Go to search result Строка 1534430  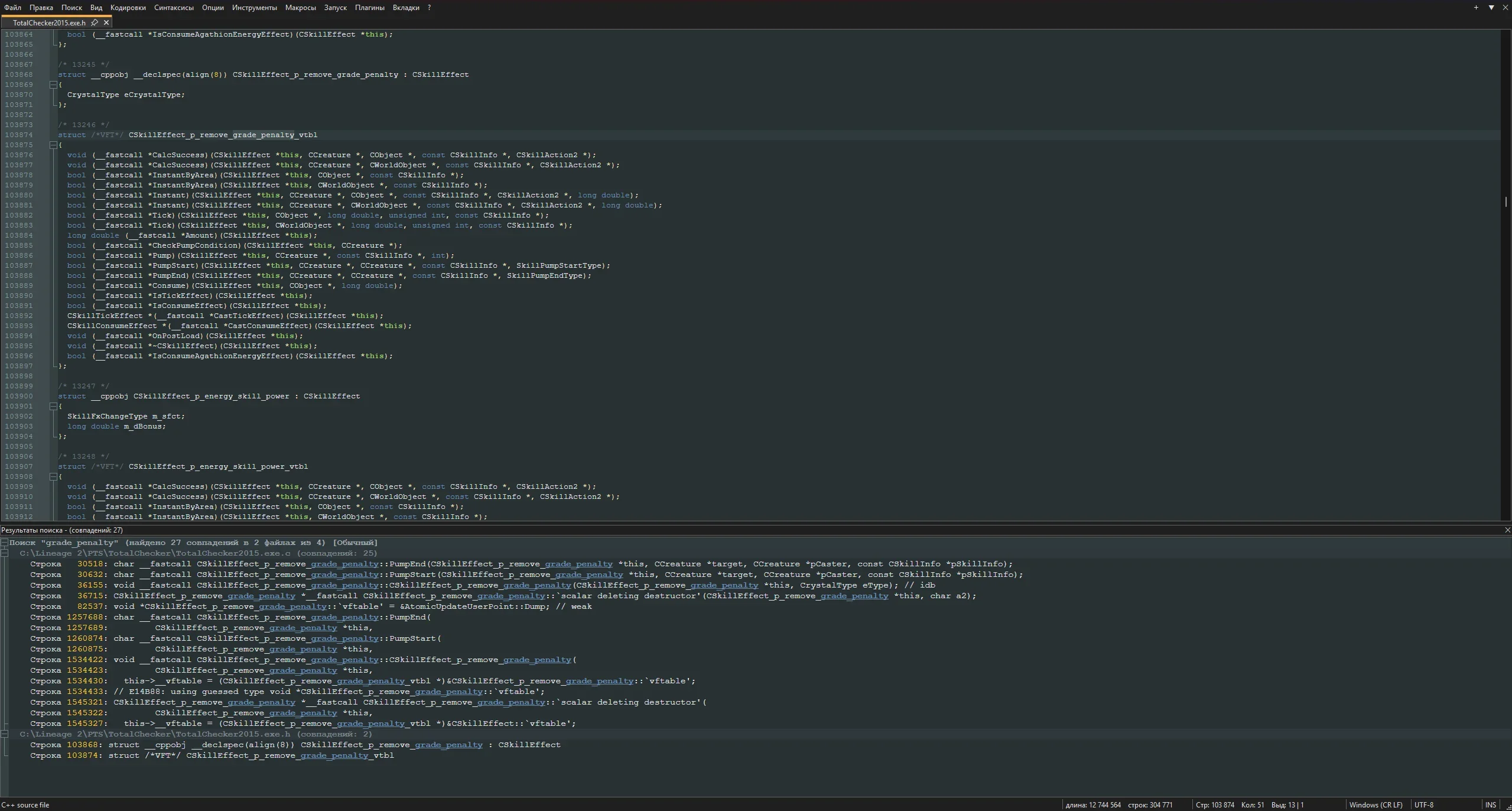[x=363, y=681]
